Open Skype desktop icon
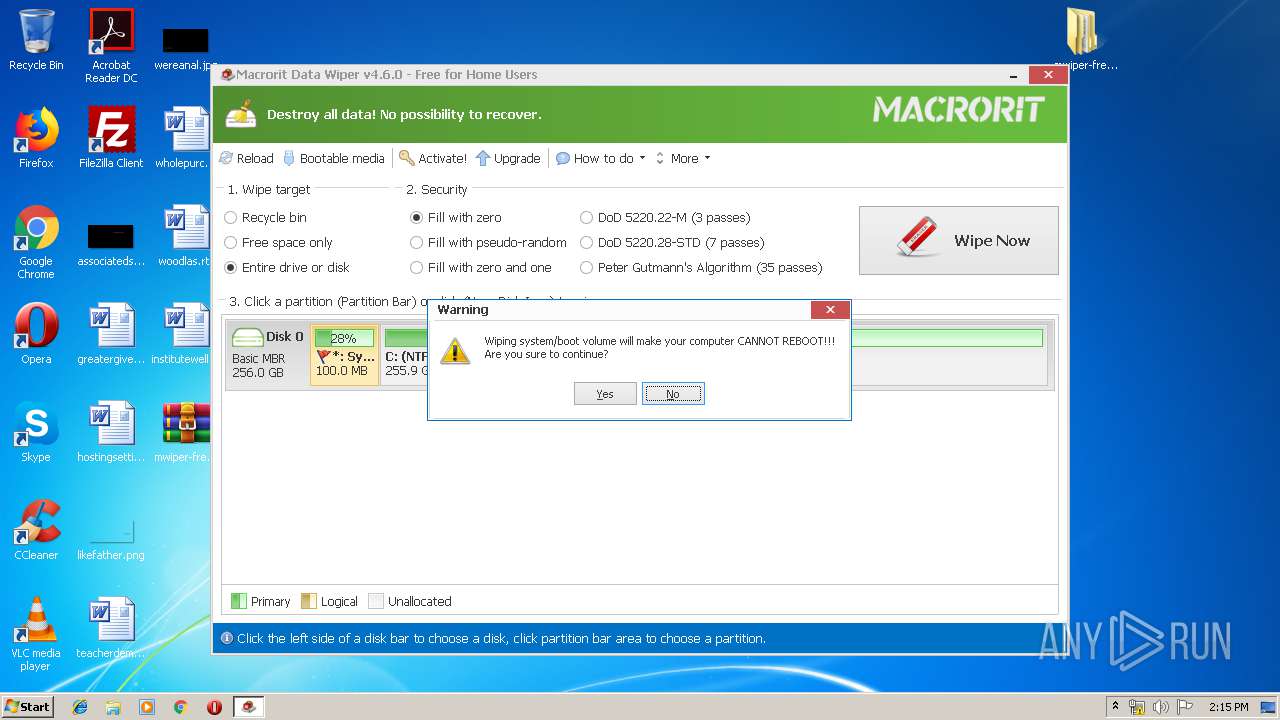Image resolution: width=1280 pixels, height=720 pixels. 36,431
